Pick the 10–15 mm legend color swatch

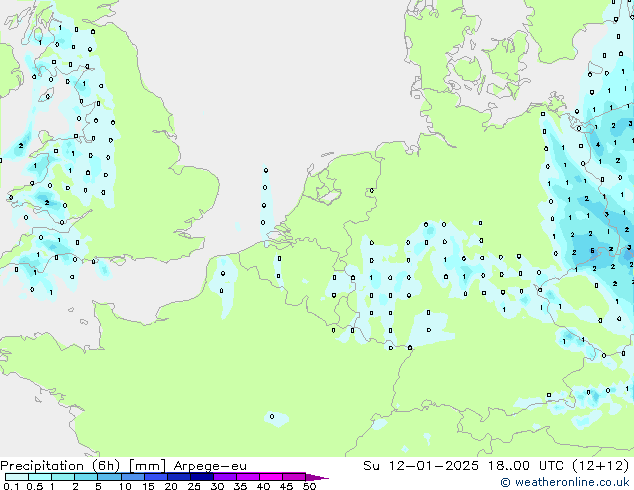click(133, 477)
